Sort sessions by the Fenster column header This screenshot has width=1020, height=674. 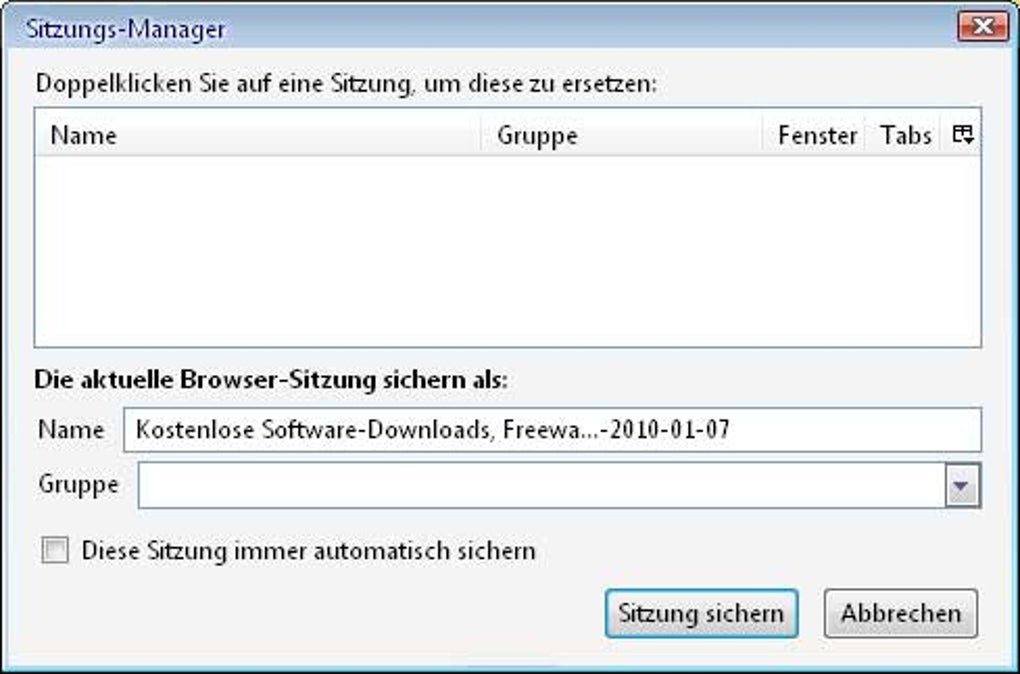[818, 136]
